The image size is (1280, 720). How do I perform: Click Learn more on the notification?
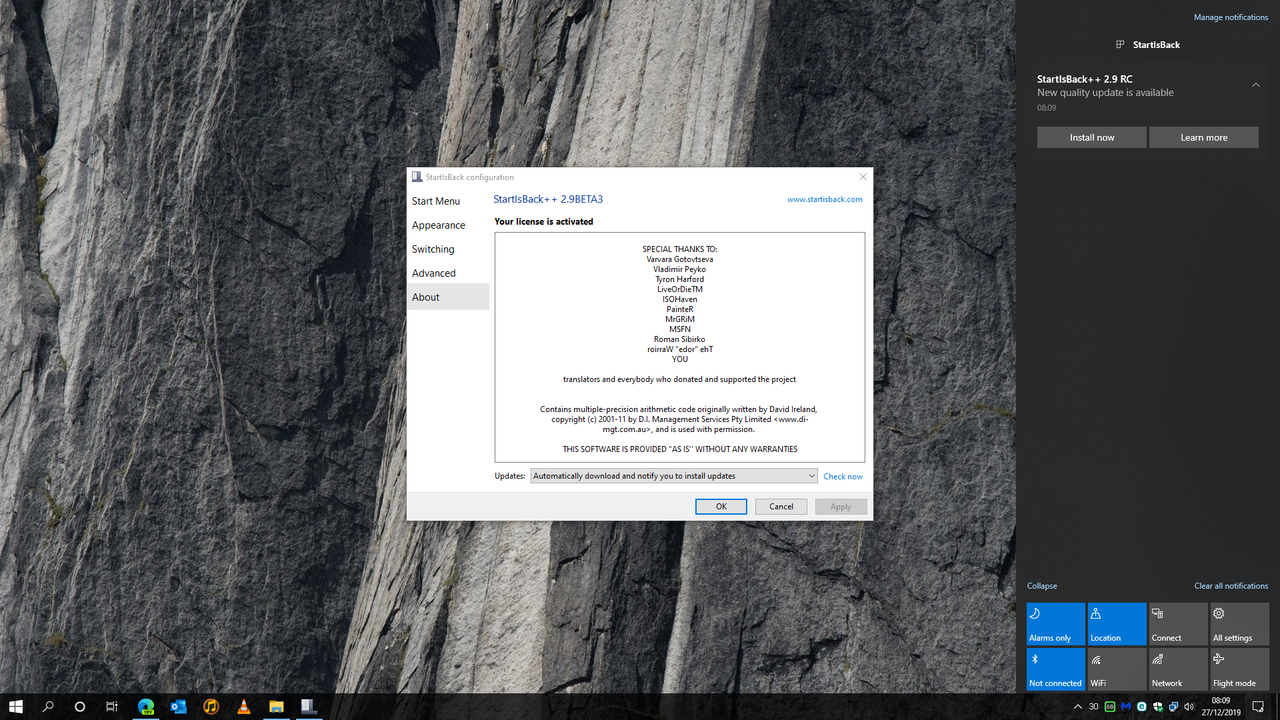pos(1204,137)
